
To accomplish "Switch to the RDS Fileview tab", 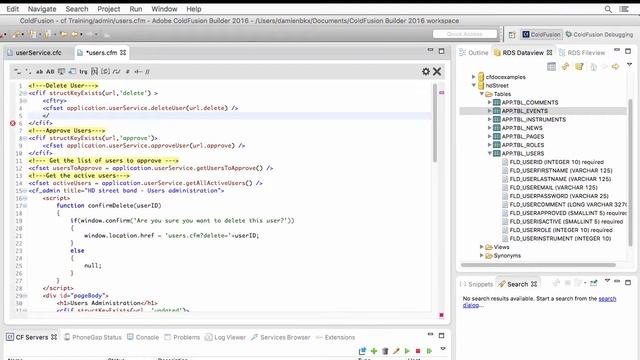I will pos(582,53).
